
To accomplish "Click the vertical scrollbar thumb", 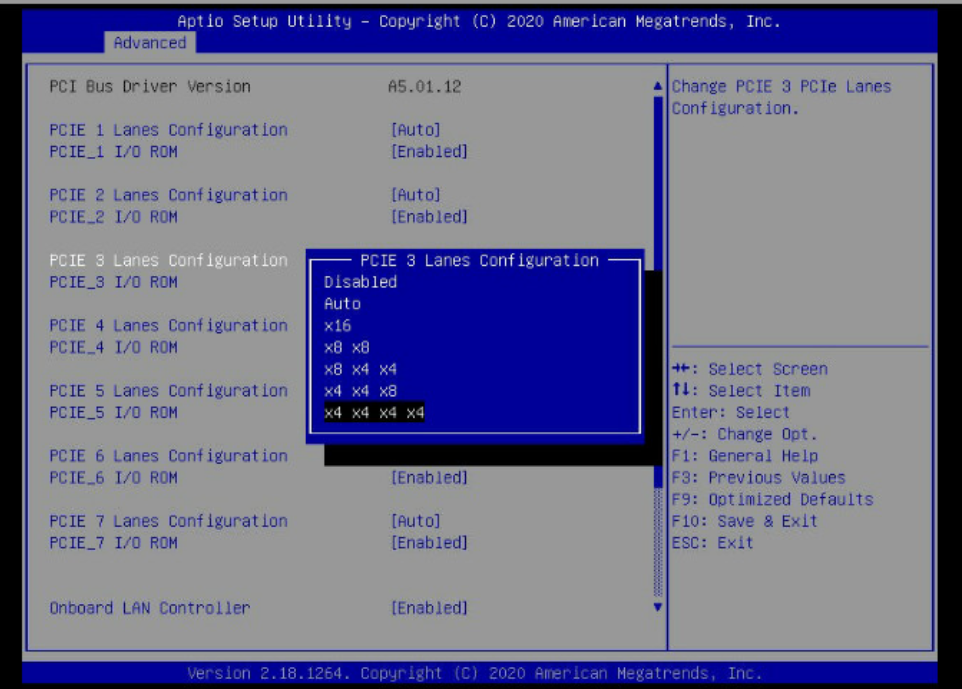I will 657,290.
